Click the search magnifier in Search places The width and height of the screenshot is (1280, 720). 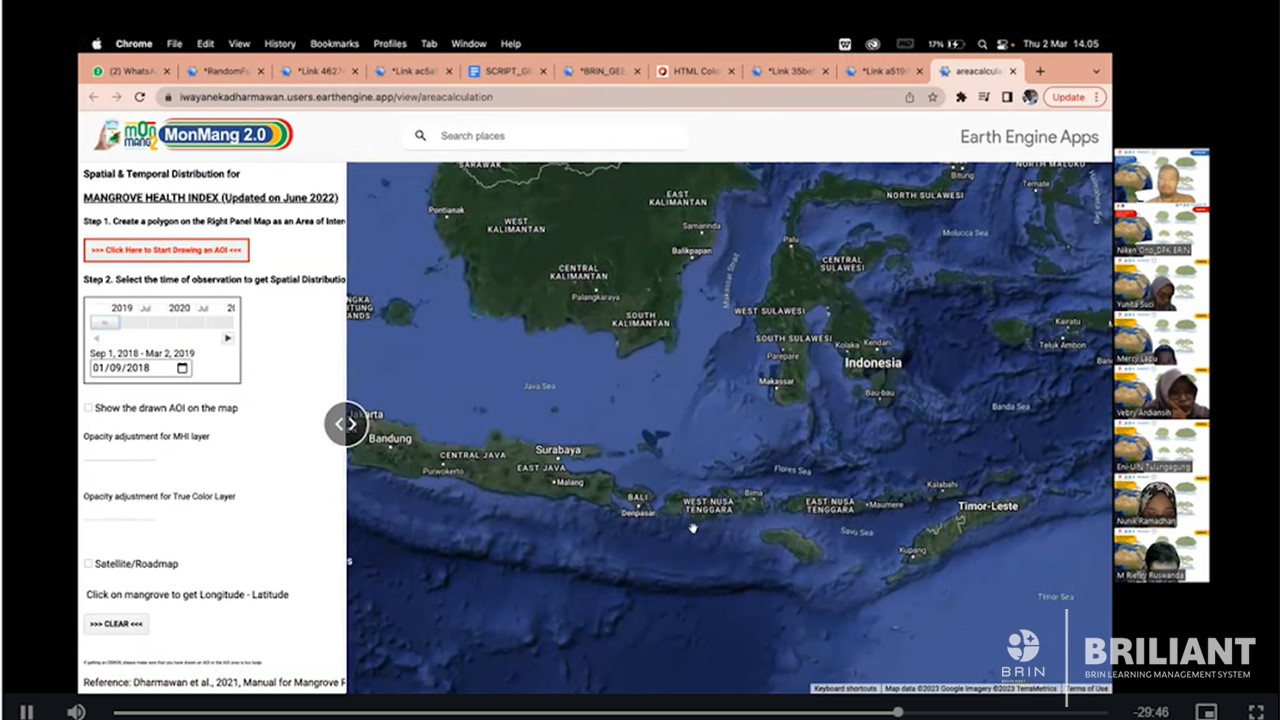[420, 135]
